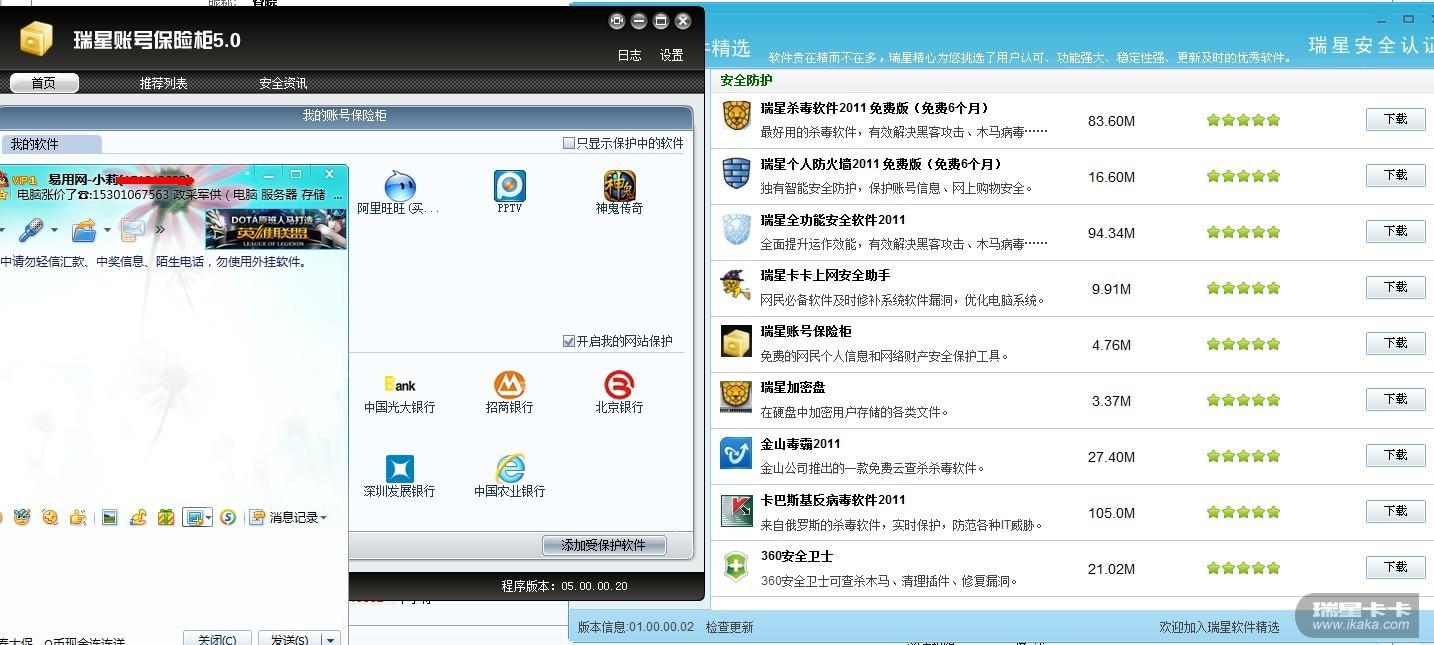
Task: Select the 招商银行 bank icon
Action: pos(510,385)
